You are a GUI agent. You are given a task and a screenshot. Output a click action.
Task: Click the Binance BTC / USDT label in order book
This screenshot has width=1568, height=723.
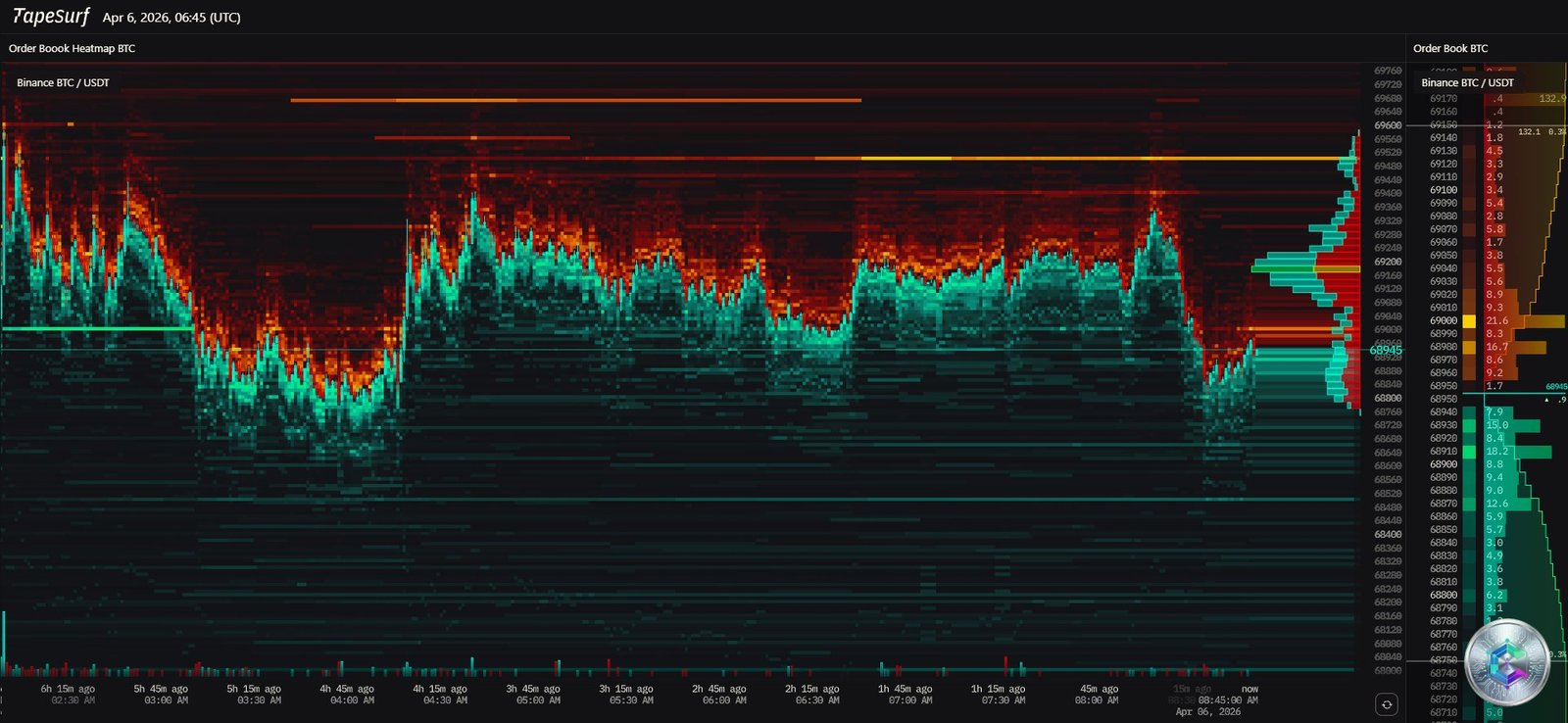[1468, 82]
